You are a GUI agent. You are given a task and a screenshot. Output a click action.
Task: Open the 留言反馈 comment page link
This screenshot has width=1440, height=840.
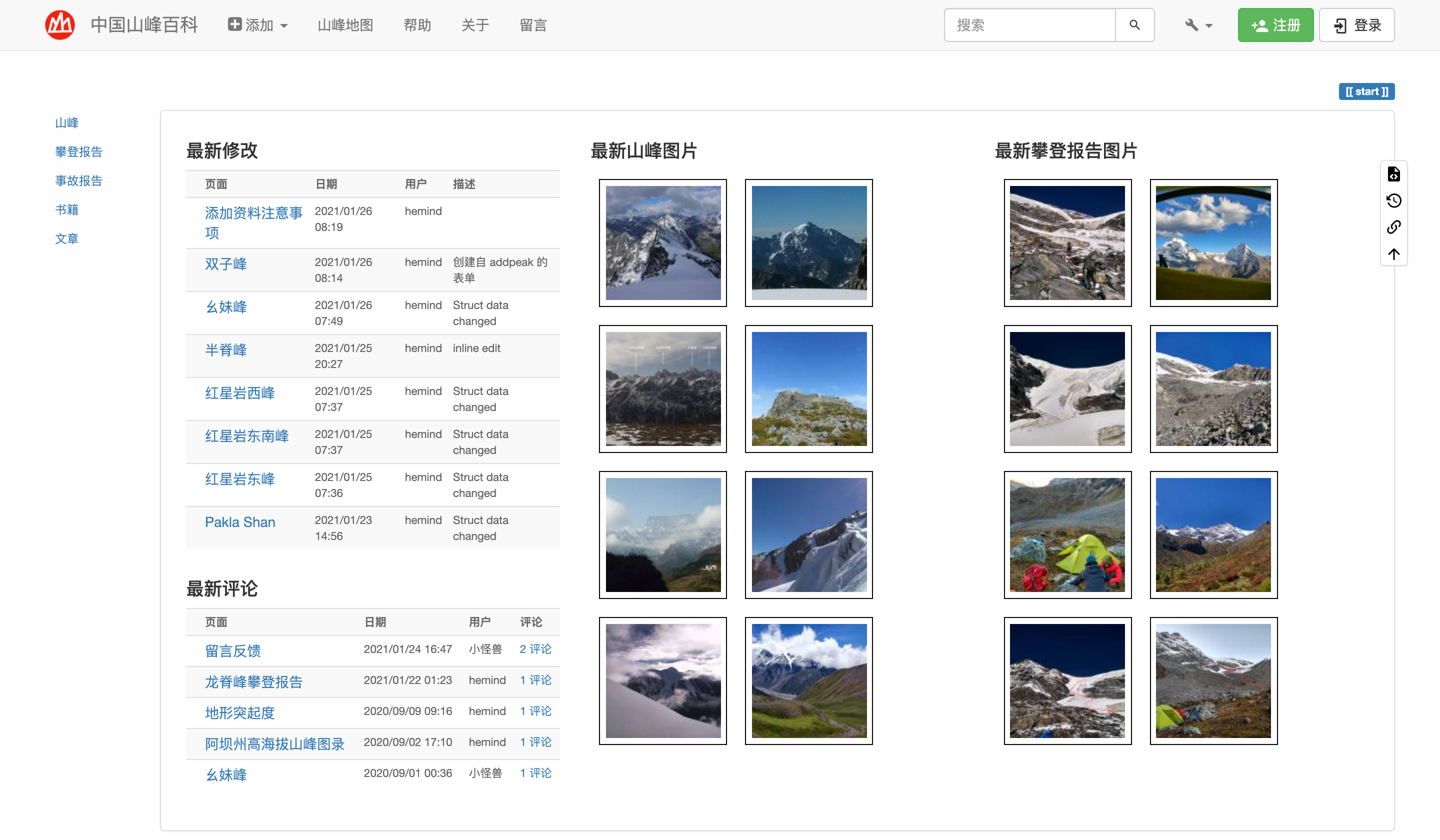(x=232, y=651)
